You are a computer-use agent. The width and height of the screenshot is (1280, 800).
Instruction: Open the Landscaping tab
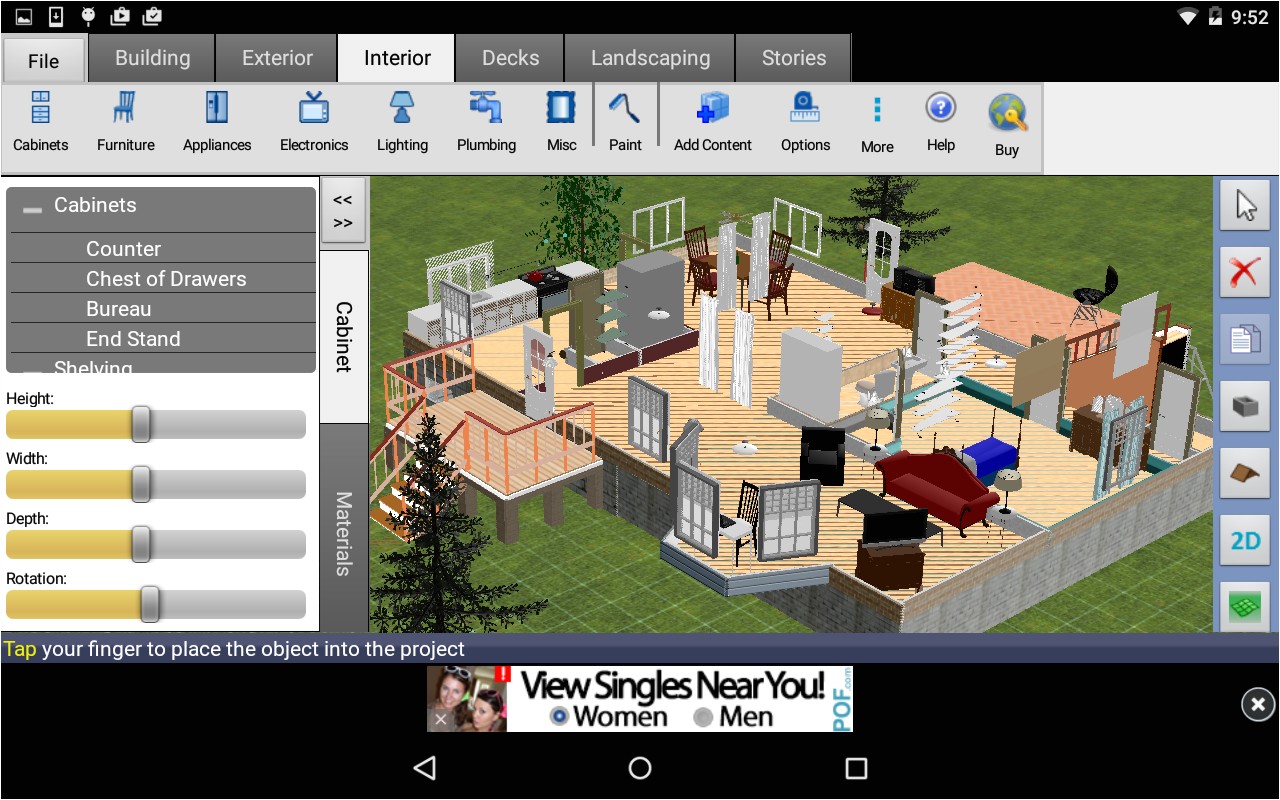tap(650, 57)
